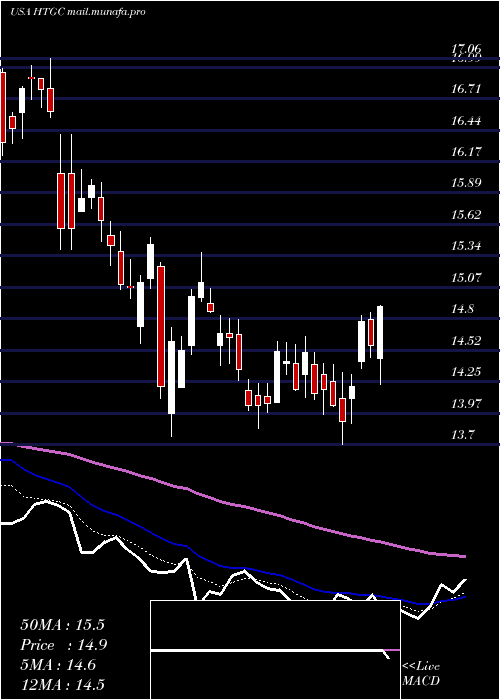
Task: Click the 17.06 price label
Action: (466, 48)
